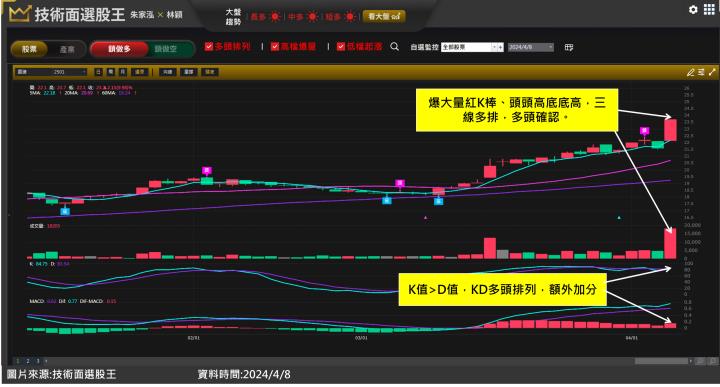Click the blue signal marker under the mid-chart low

(387, 200)
